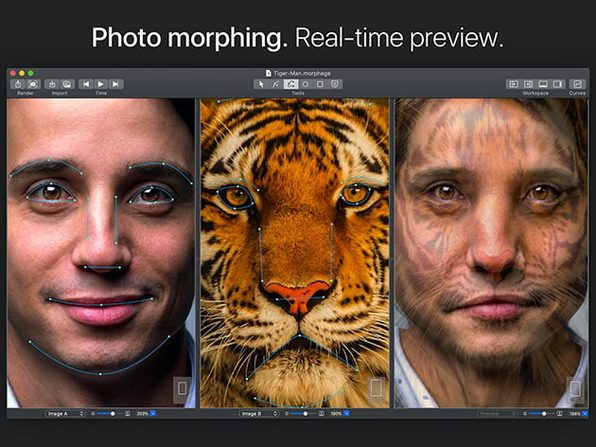Expand the zoom percentage menu under tiger image
Image resolution: width=596 pixels, height=447 pixels.
pyautogui.click(x=347, y=413)
